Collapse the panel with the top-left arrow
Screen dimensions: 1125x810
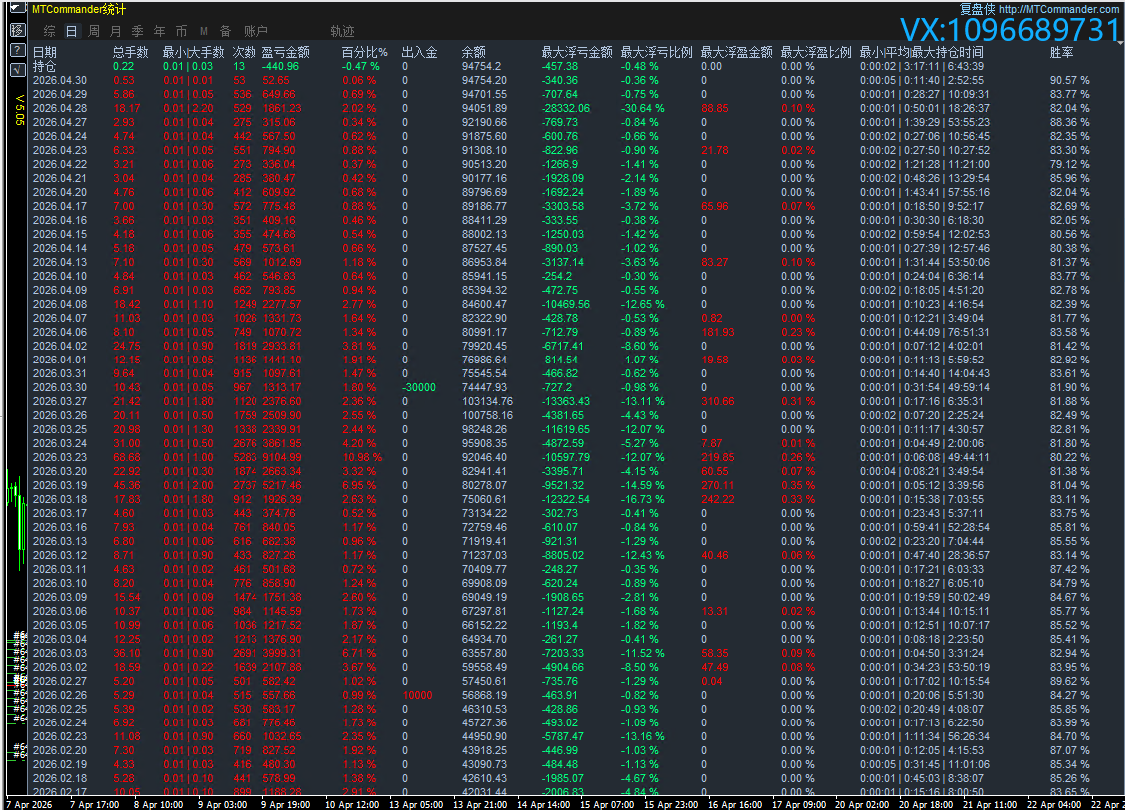[x=18, y=8]
